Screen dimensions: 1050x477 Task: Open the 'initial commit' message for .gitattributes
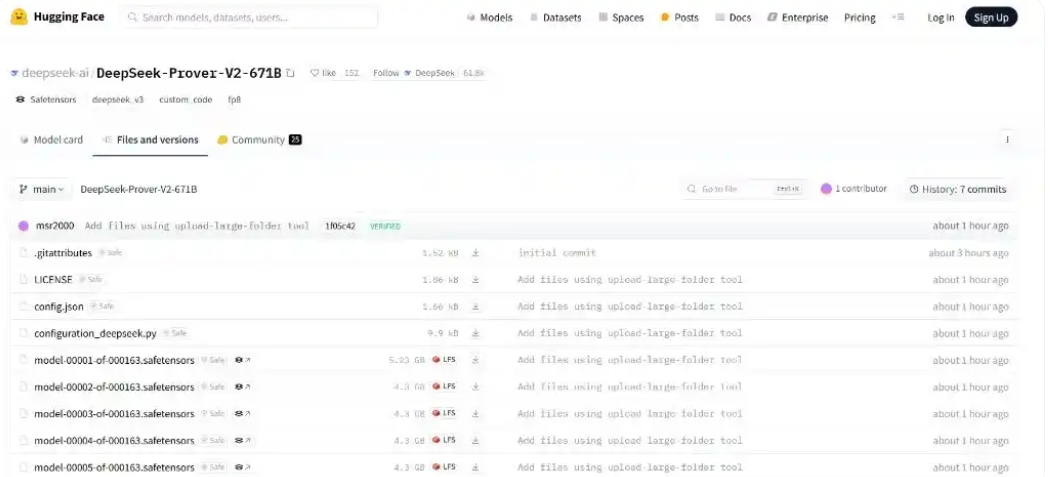[556, 253]
